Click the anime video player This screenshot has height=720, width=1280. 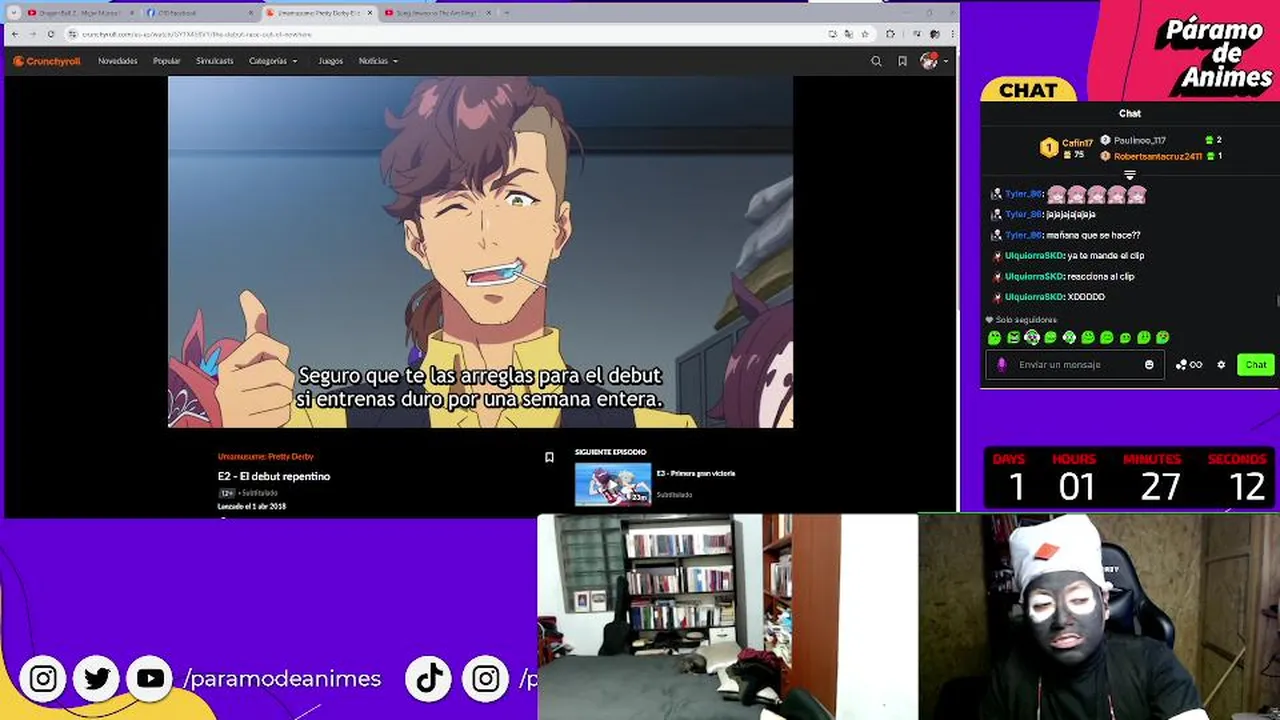480,252
